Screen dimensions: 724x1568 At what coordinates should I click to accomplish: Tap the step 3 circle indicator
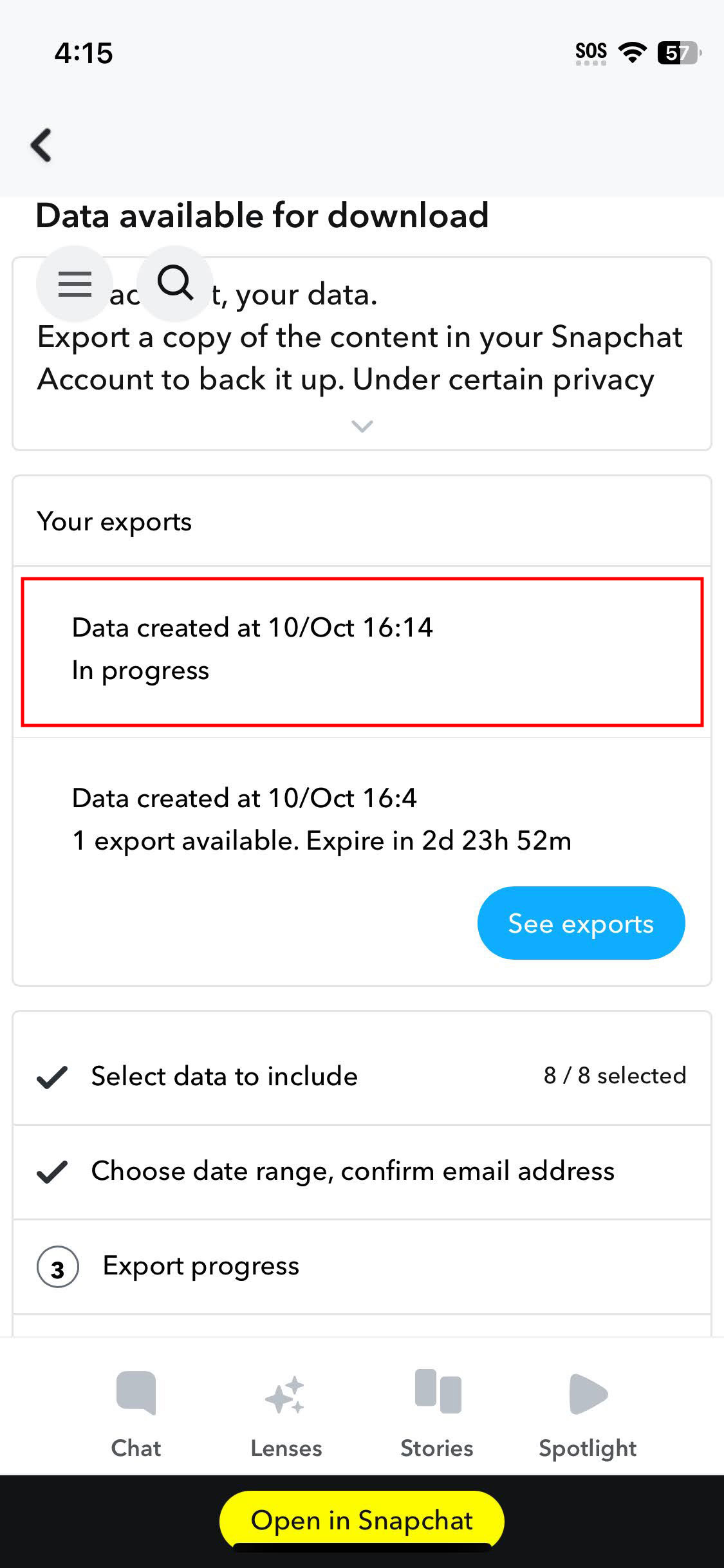58,1267
